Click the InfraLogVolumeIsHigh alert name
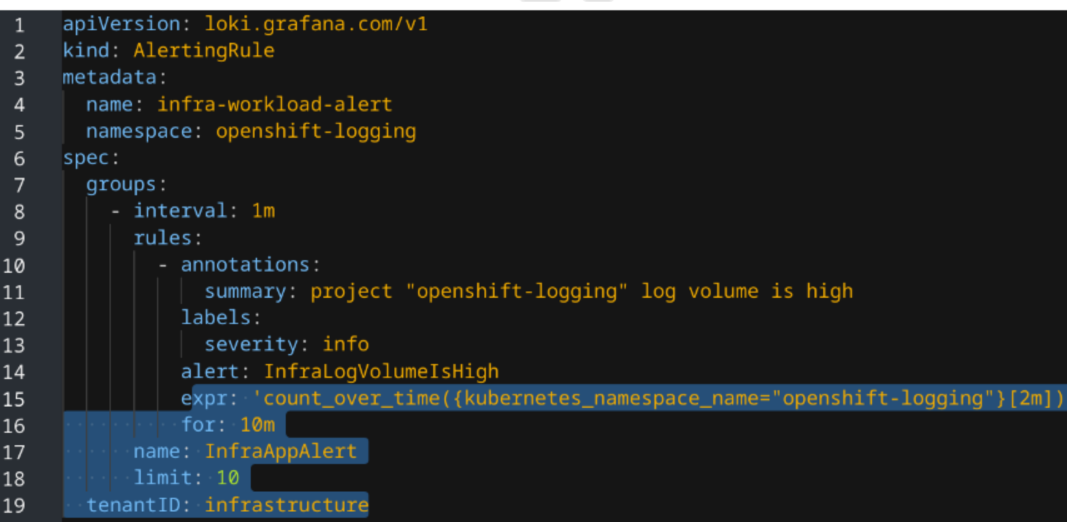This screenshot has height=522, width=1067. tap(381, 372)
